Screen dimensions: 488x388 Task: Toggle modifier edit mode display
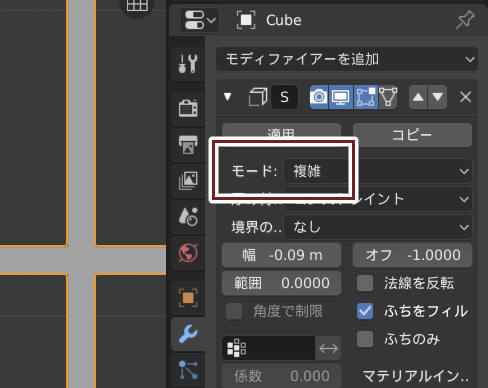(x=366, y=97)
